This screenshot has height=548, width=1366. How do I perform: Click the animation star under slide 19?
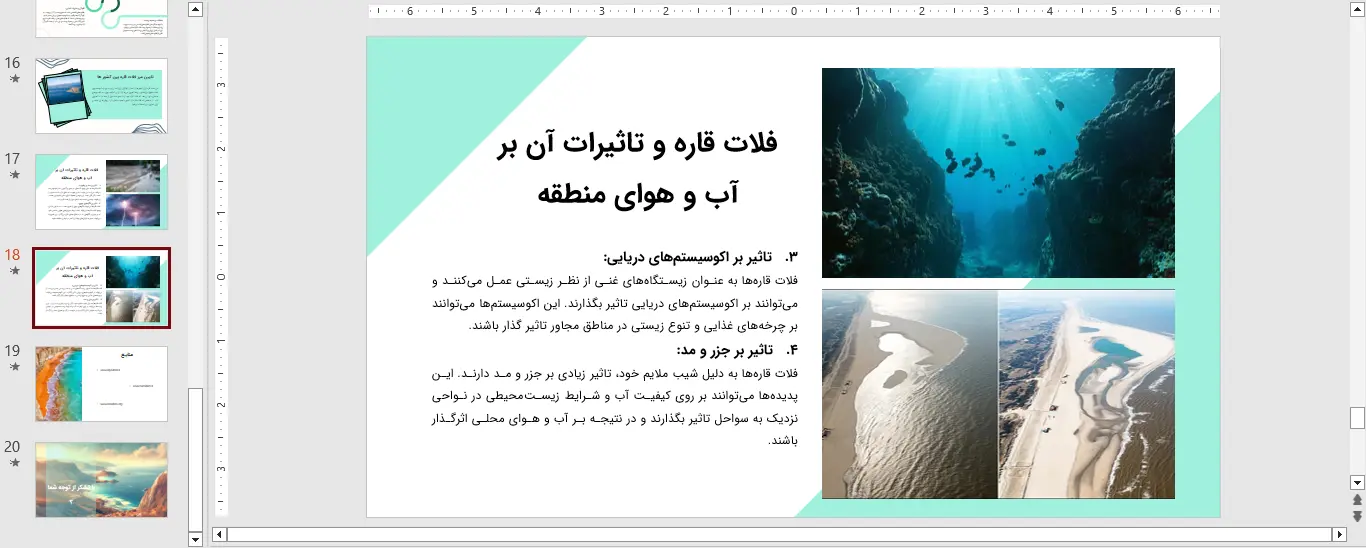pos(14,367)
